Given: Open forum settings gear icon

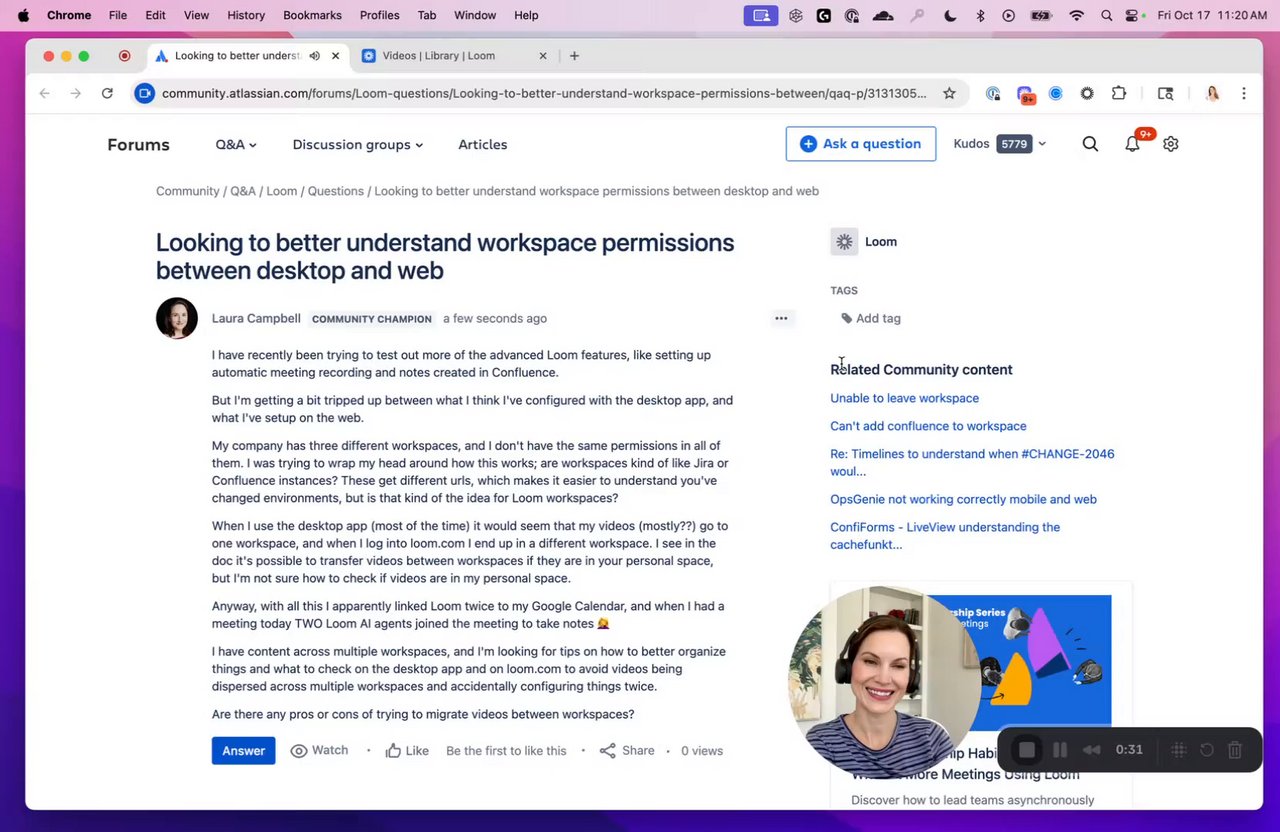Looking at the screenshot, I should pos(1171,144).
